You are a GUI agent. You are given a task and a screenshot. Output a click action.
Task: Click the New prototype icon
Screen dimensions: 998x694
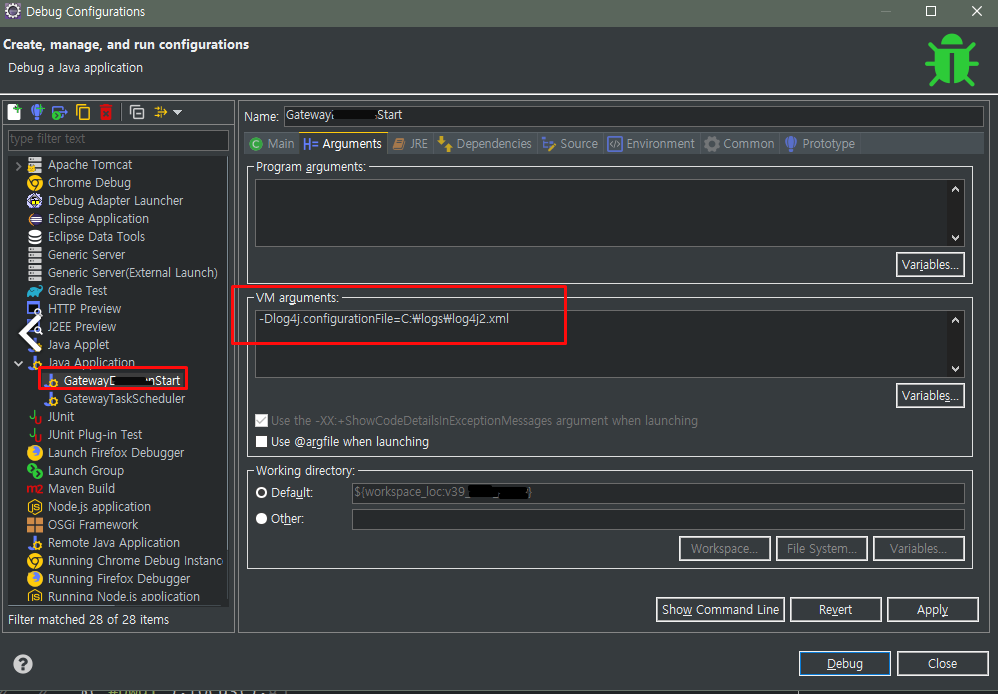(x=38, y=112)
